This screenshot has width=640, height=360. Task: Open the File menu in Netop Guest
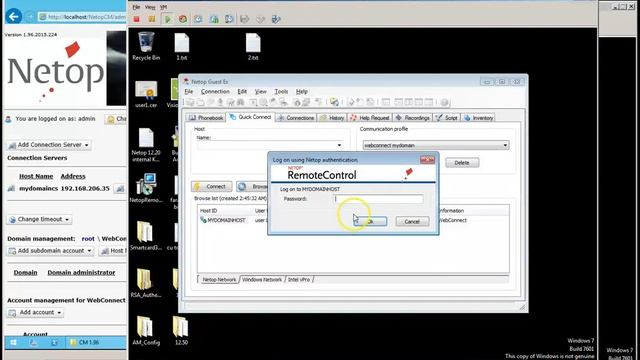[189, 91]
